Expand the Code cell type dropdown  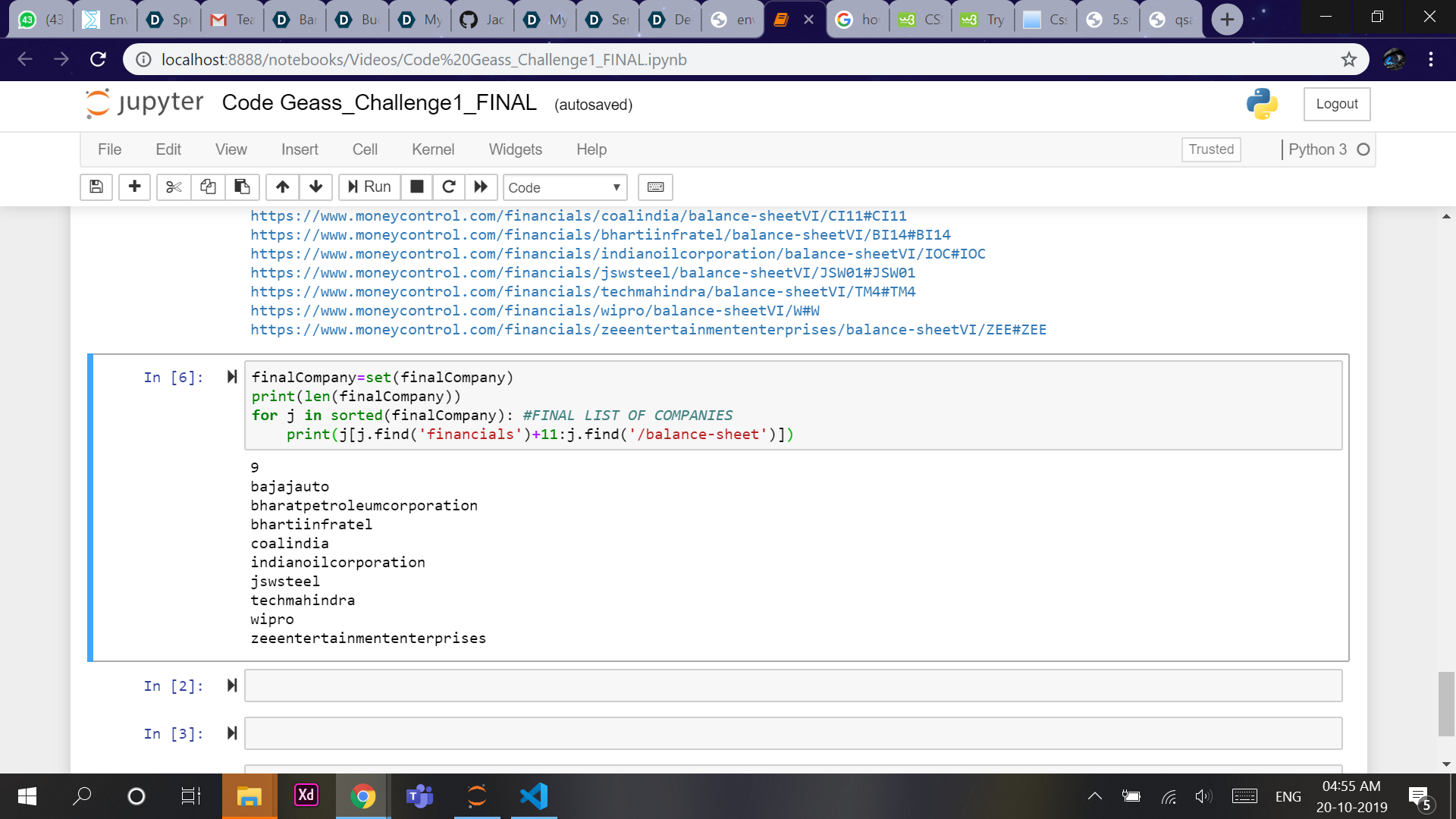point(564,187)
